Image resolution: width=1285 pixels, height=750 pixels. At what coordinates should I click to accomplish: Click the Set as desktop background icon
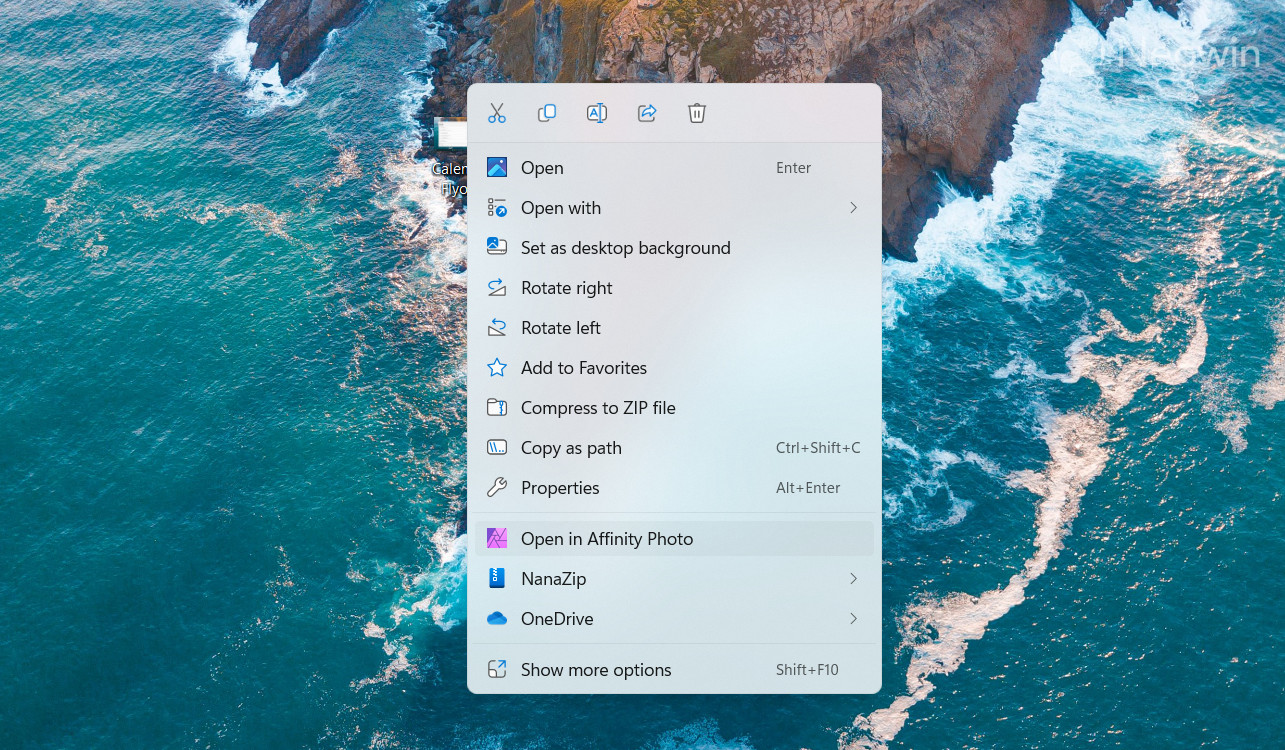click(497, 248)
